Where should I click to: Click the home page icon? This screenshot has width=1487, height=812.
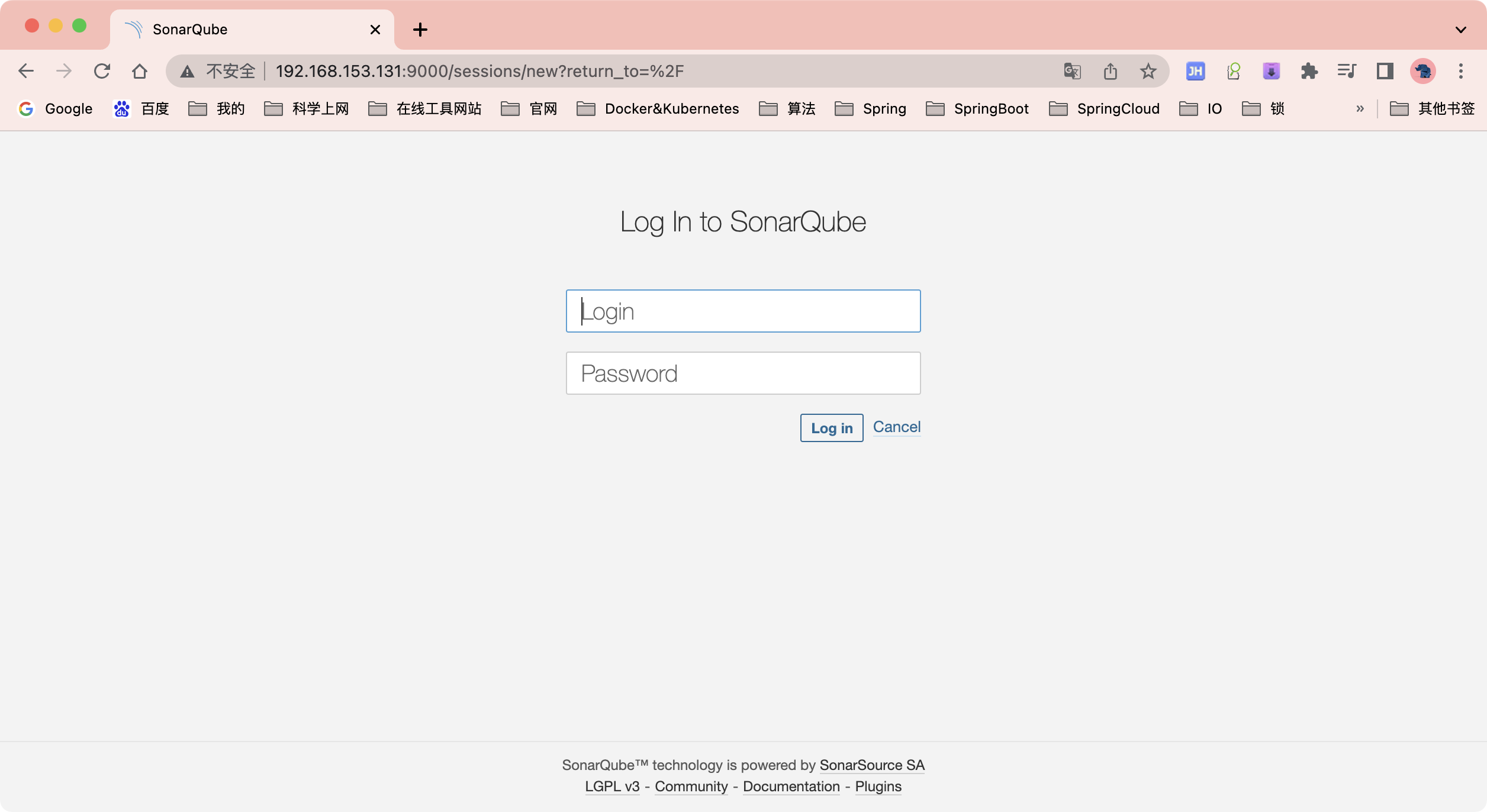(x=140, y=72)
